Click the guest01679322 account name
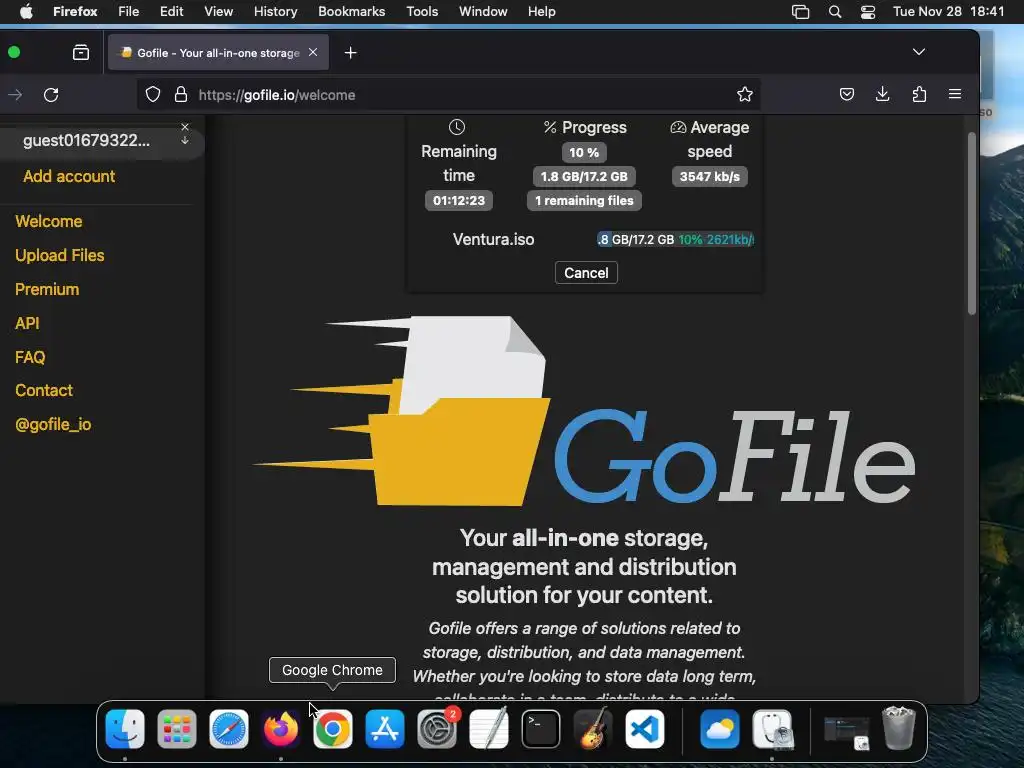 coord(86,140)
